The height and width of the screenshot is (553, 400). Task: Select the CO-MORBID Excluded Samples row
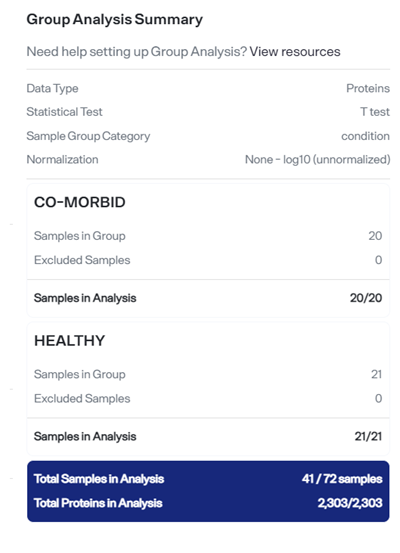pos(208,260)
